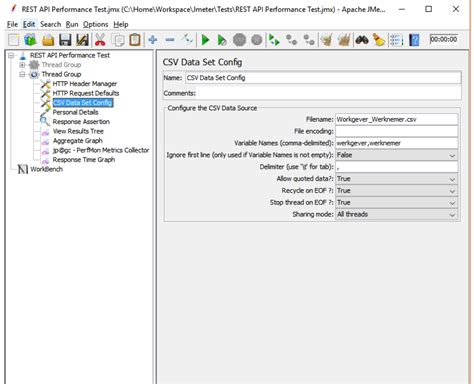Select the greyed-out Thread Group item
This screenshot has width=474, height=384.
[x=61, y=65]
